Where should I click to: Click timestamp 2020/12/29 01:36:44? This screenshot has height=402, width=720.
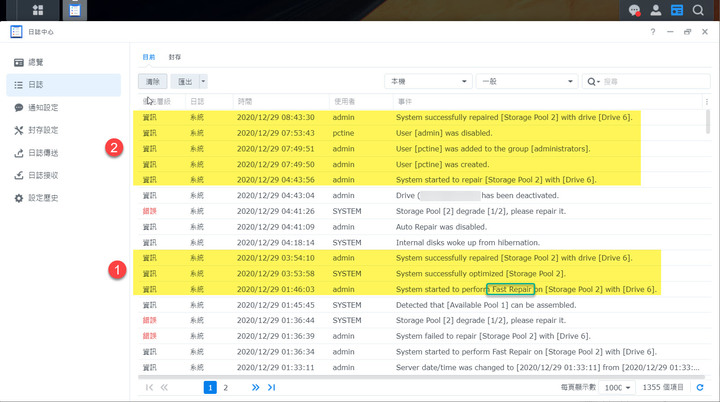276,320
